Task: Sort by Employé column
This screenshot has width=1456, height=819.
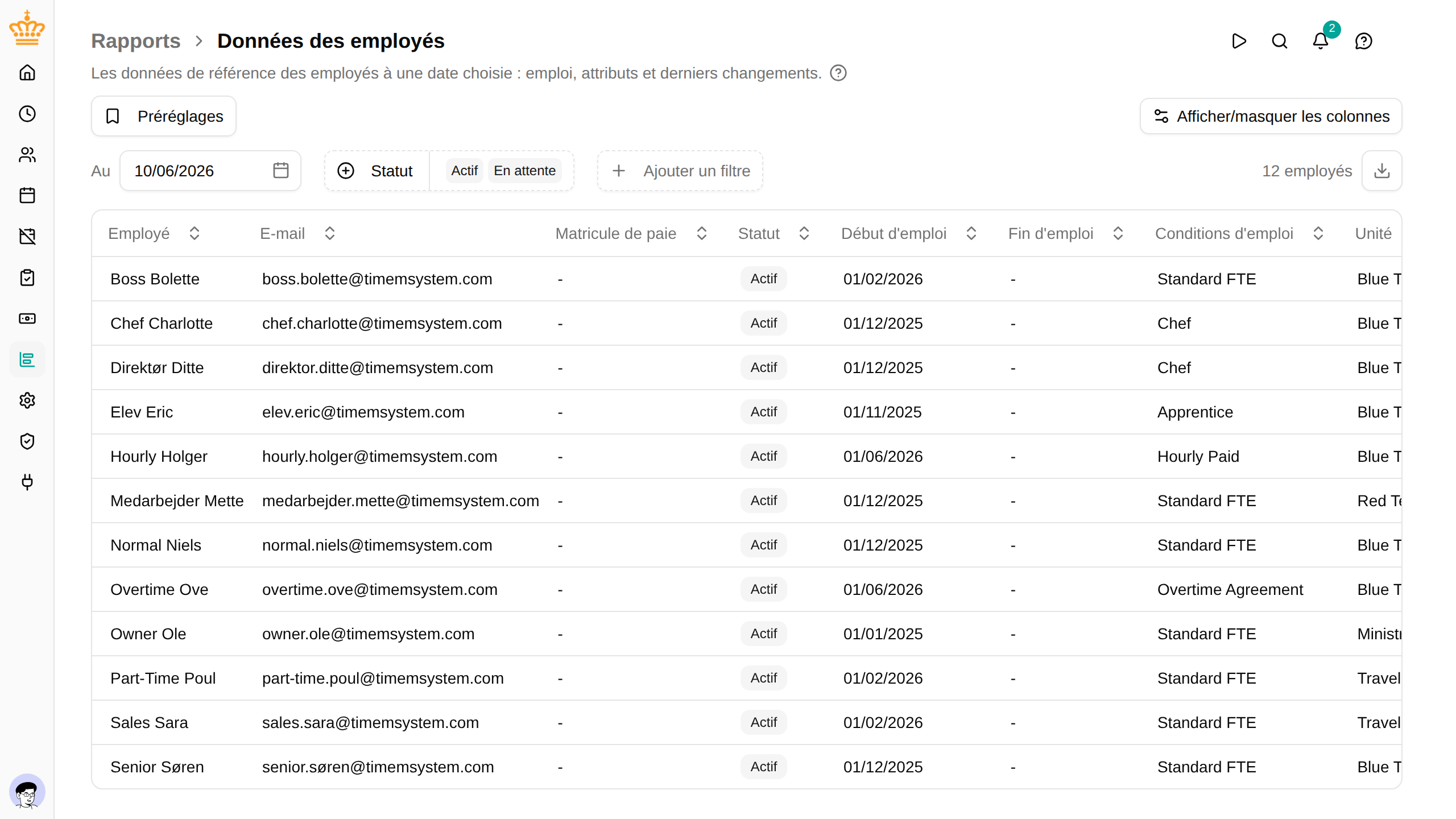Action: (x=195, y=234)
